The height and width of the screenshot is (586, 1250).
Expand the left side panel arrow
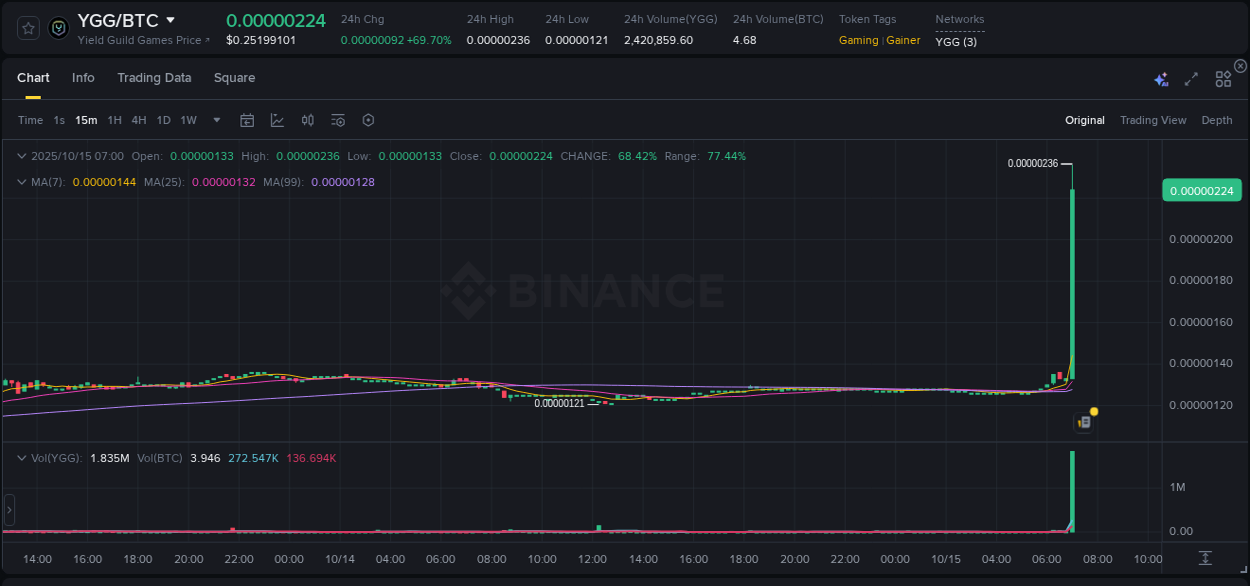[8, 509]
